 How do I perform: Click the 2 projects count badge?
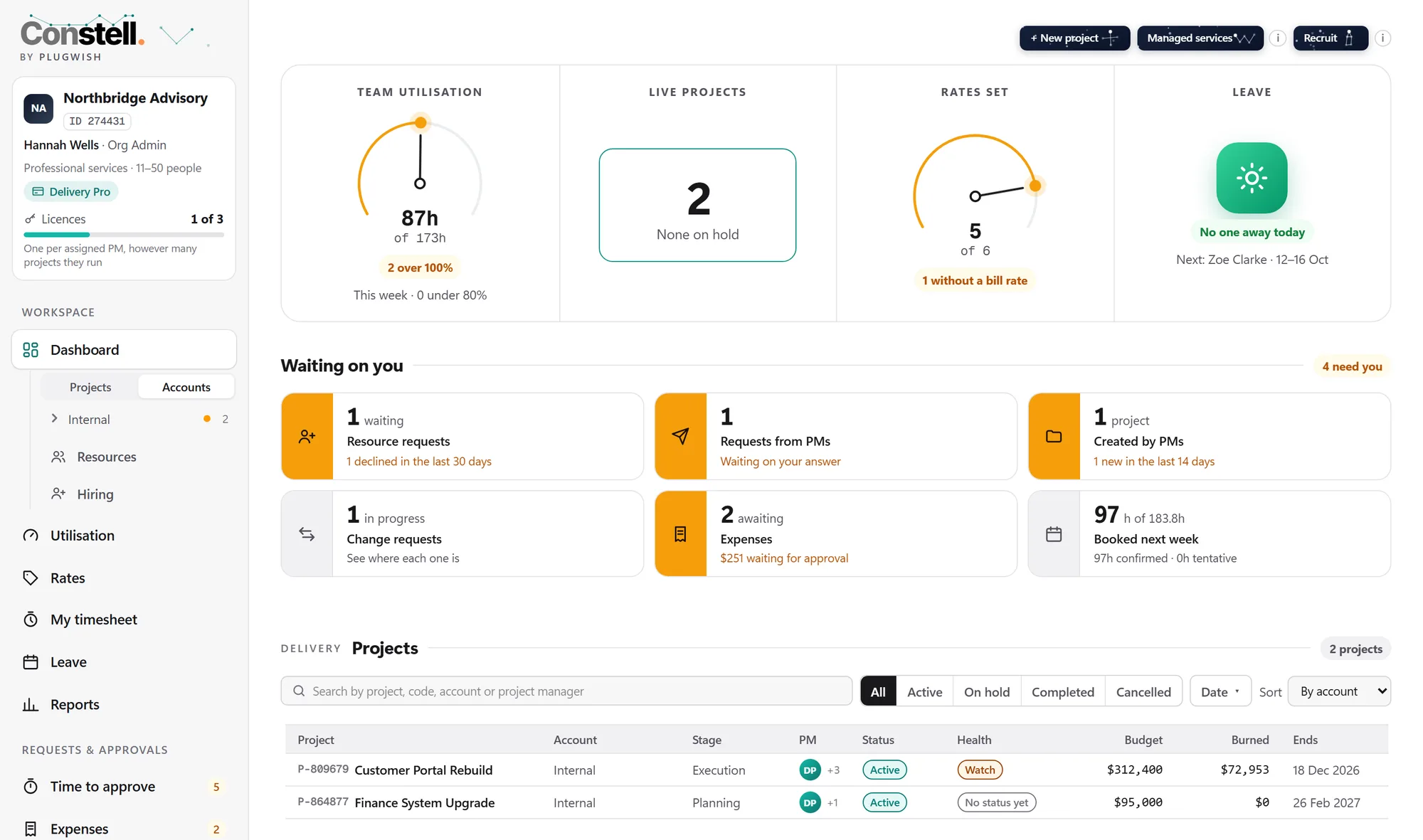click(x=1355, y=649)
